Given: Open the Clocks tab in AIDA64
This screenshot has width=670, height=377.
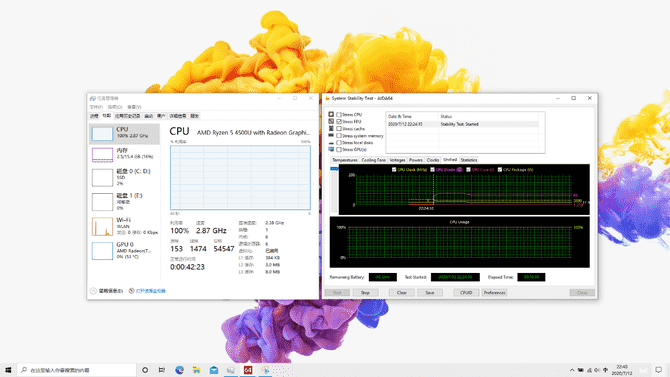Looking at the screenshot, I should click(433, 160).
